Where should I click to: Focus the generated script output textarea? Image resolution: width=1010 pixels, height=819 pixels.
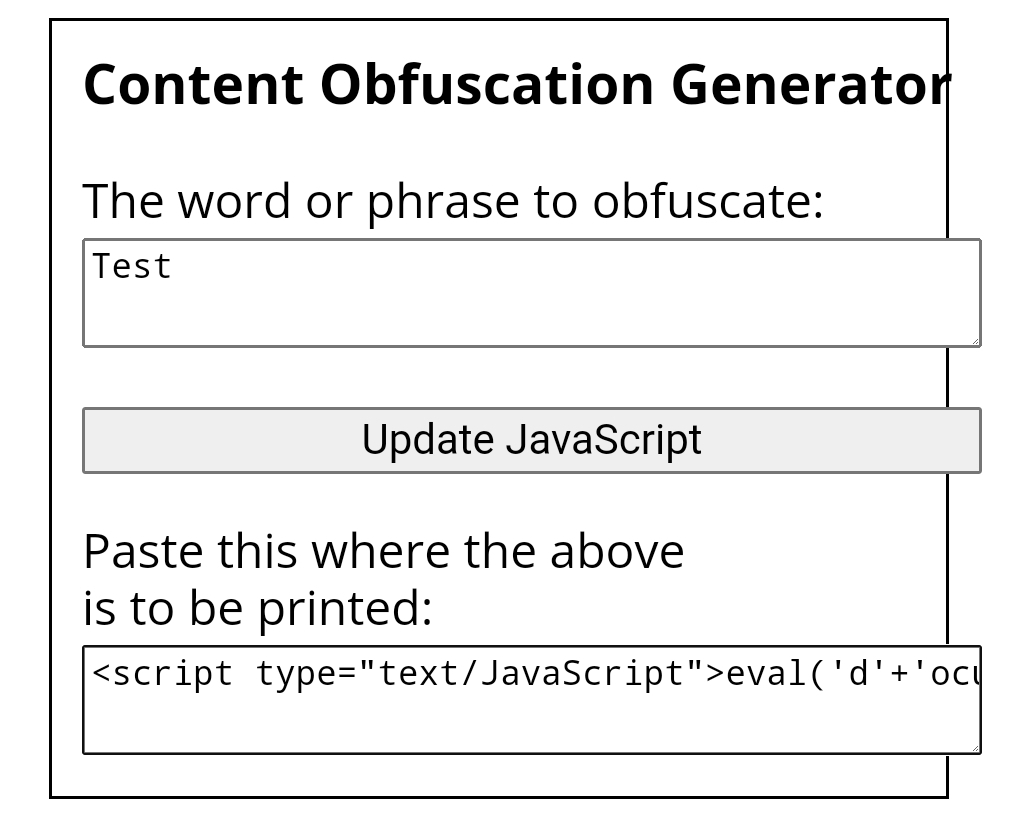532,700
